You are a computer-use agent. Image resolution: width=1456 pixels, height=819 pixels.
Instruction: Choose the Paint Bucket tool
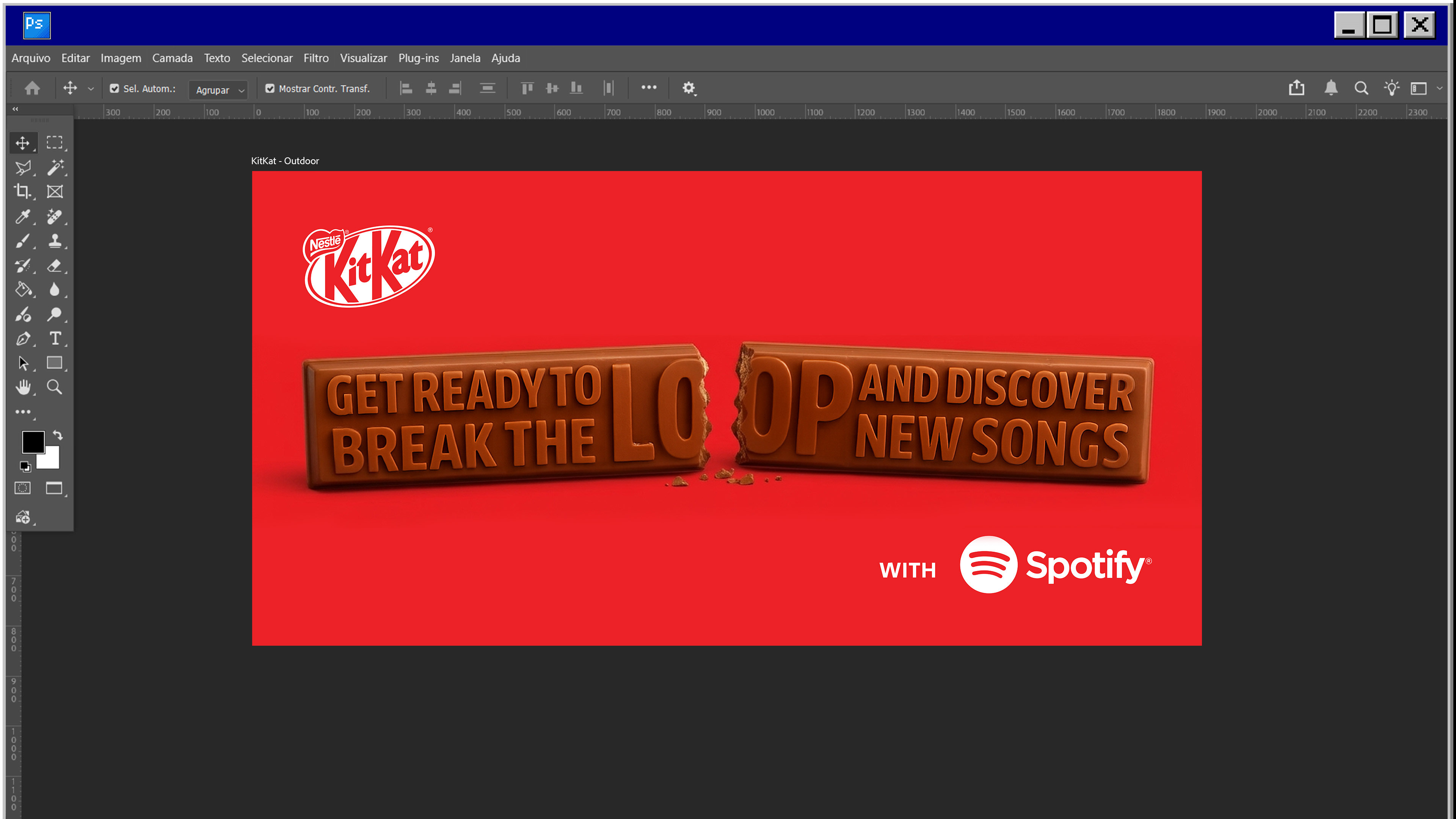[x=23, y=289]
